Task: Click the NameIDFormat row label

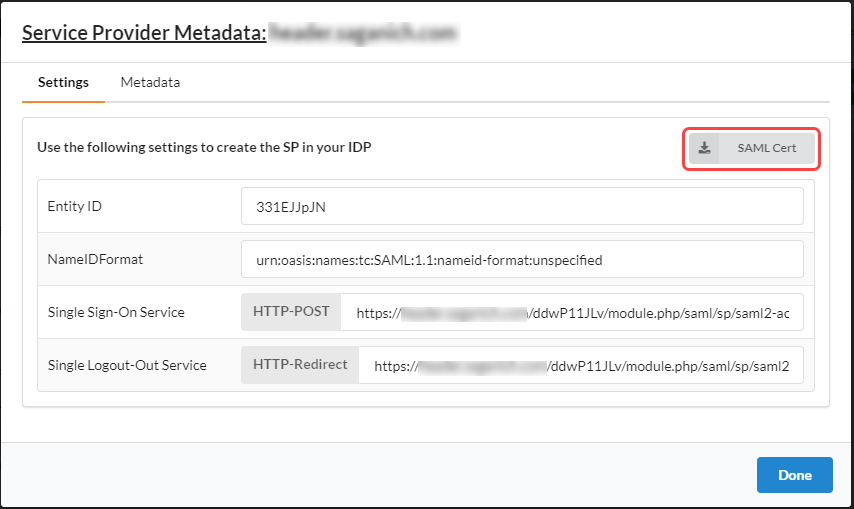Action: 95,259
